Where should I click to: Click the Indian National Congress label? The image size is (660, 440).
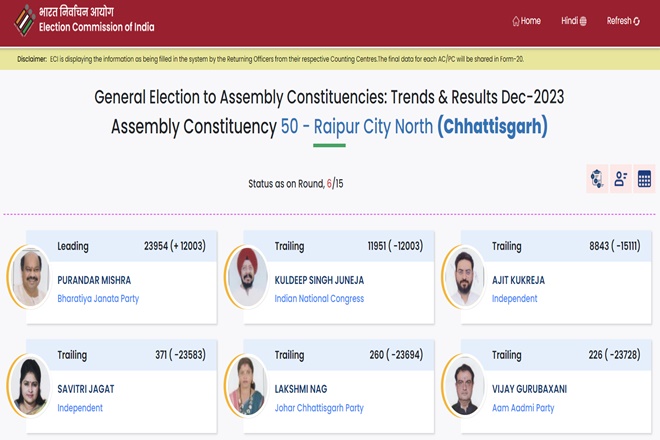tap(319, 299)
